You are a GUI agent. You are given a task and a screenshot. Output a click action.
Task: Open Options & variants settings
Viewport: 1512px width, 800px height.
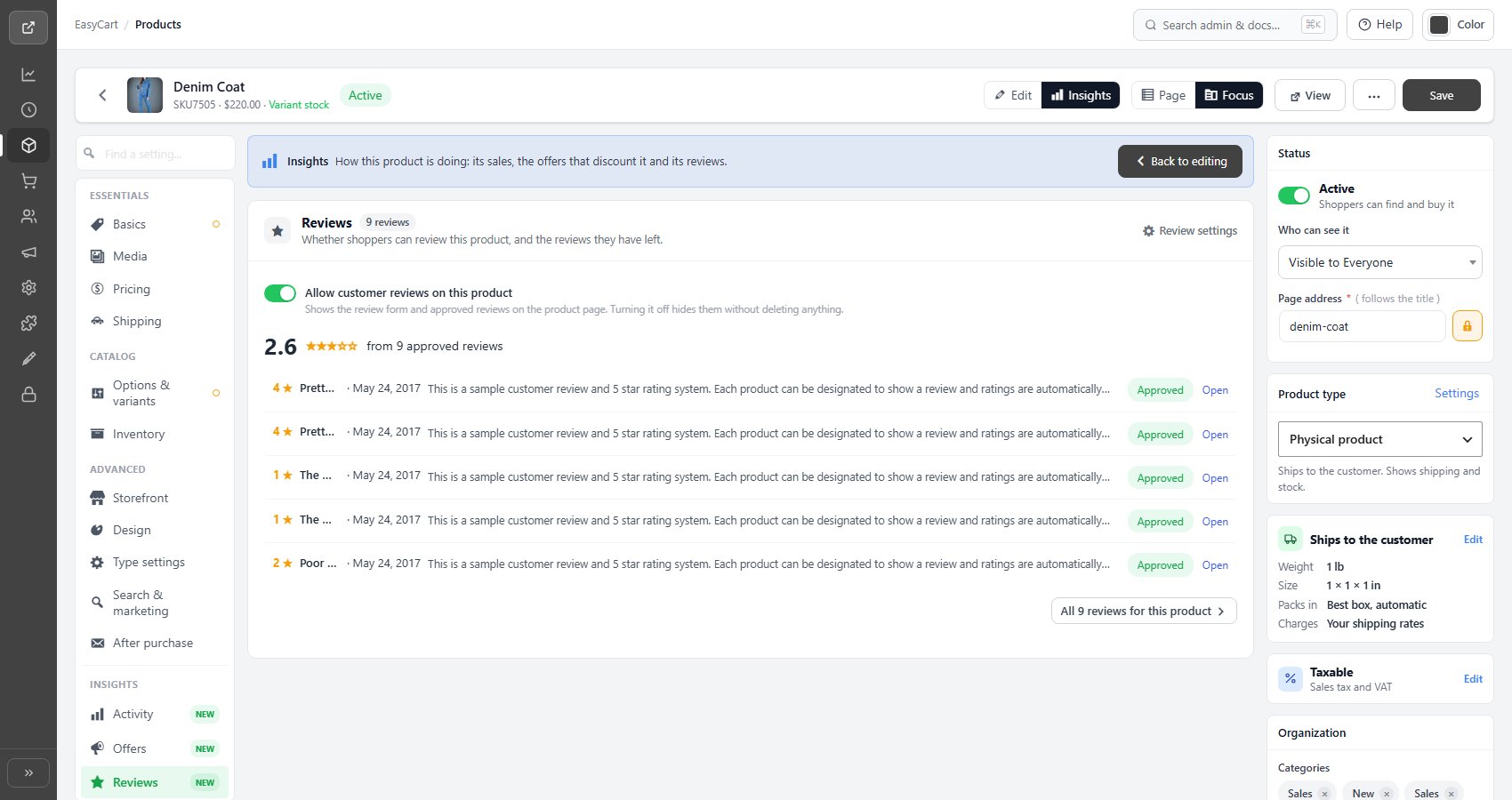coord(155,393)
